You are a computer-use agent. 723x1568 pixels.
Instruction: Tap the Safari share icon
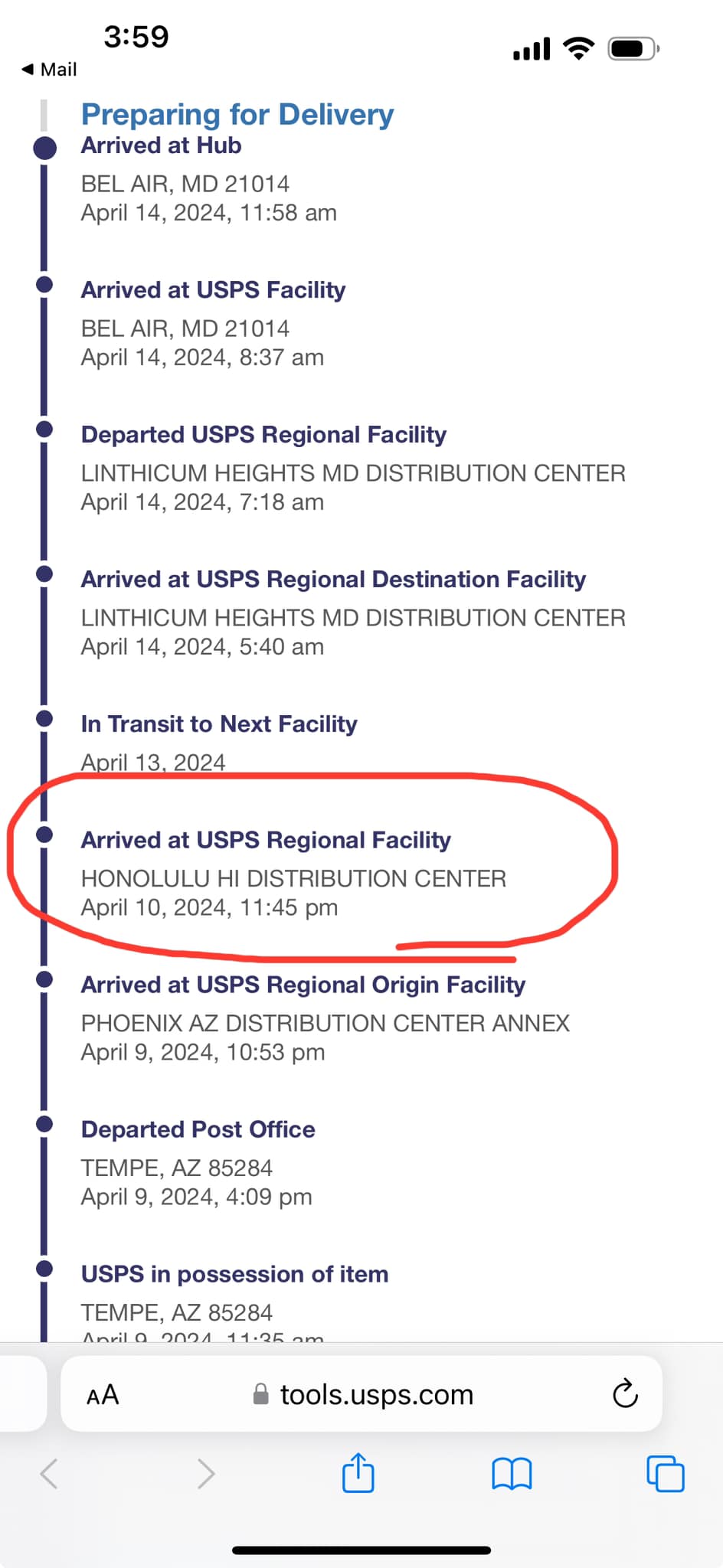coord(358,1472)
